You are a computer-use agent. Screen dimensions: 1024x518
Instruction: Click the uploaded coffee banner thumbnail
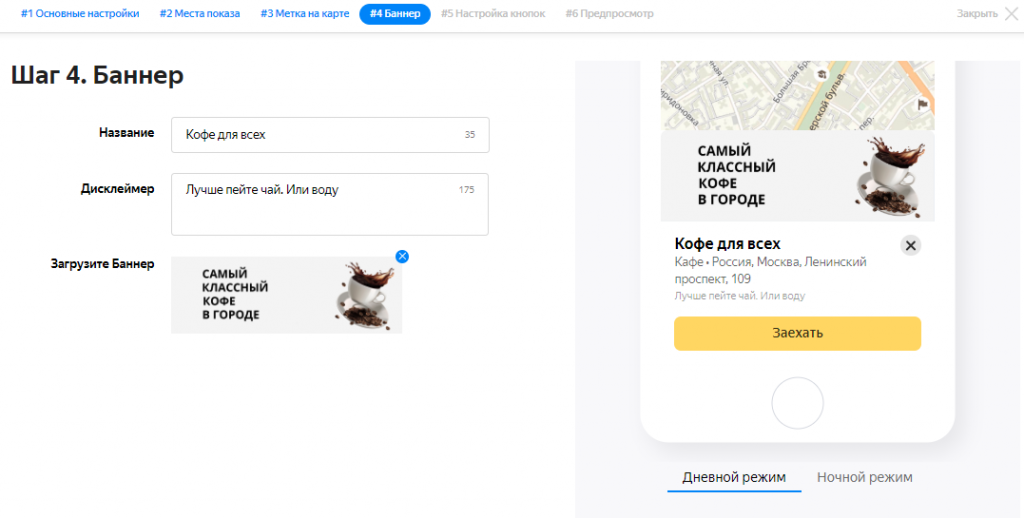[286, 295]
